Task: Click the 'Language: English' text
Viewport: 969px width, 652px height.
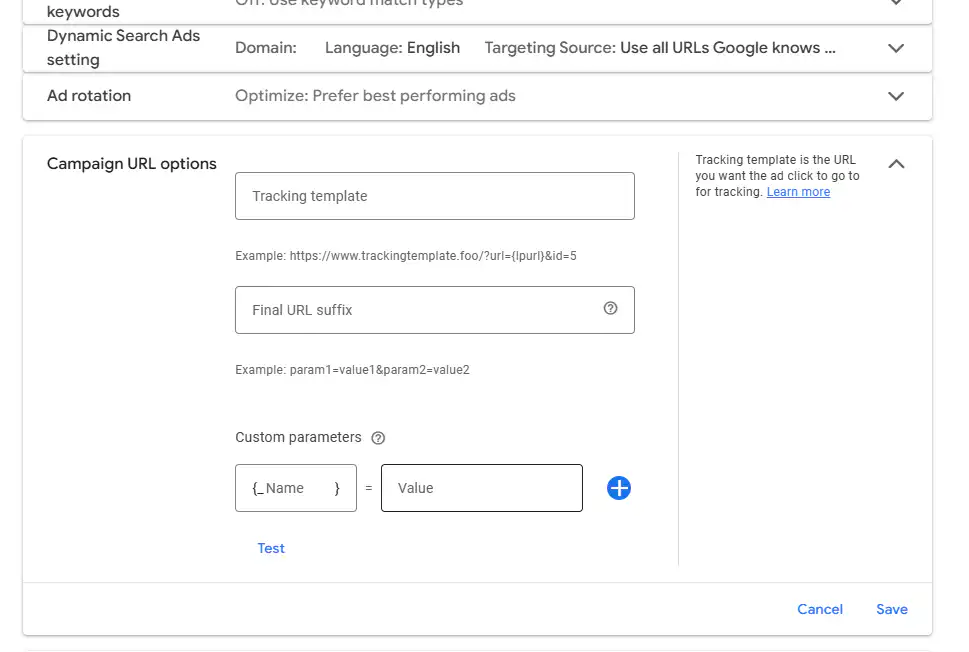Action: click(392, 48)
